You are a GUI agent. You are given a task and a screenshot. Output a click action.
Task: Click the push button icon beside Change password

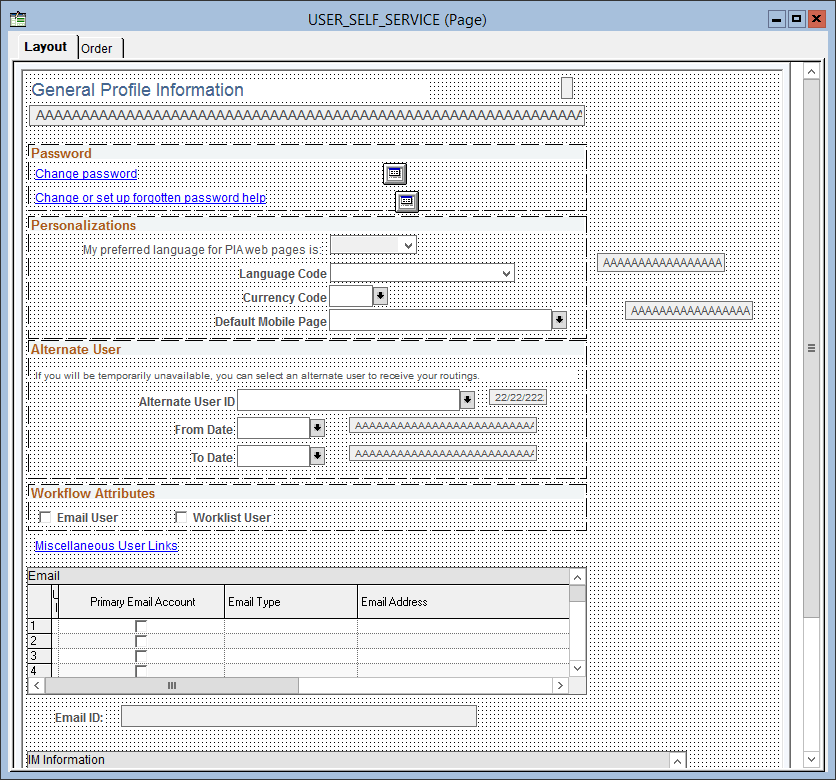394,173
